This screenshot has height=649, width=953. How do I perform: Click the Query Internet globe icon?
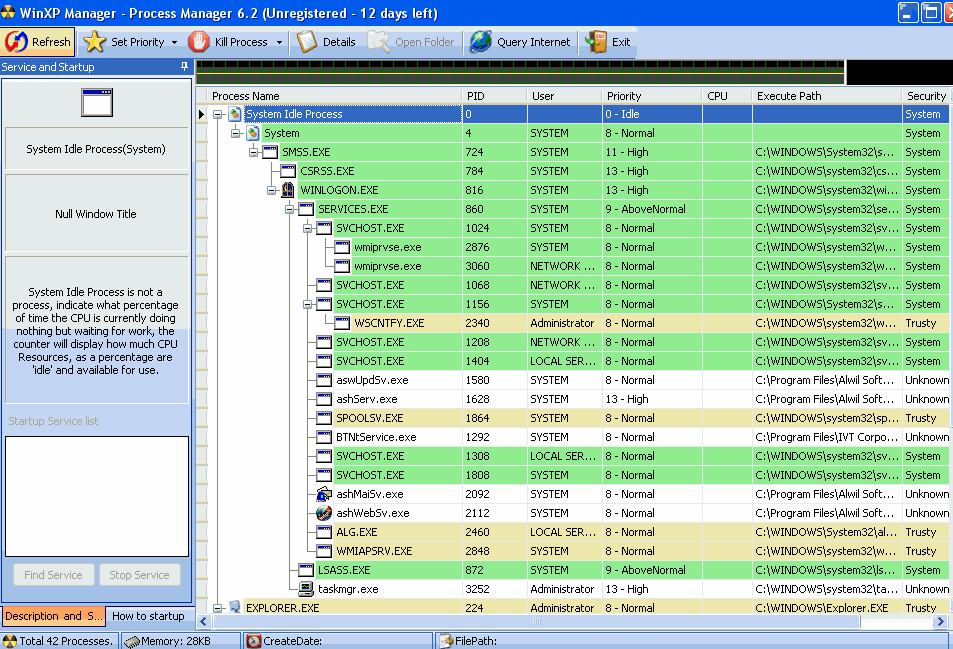tap(481, 42)
